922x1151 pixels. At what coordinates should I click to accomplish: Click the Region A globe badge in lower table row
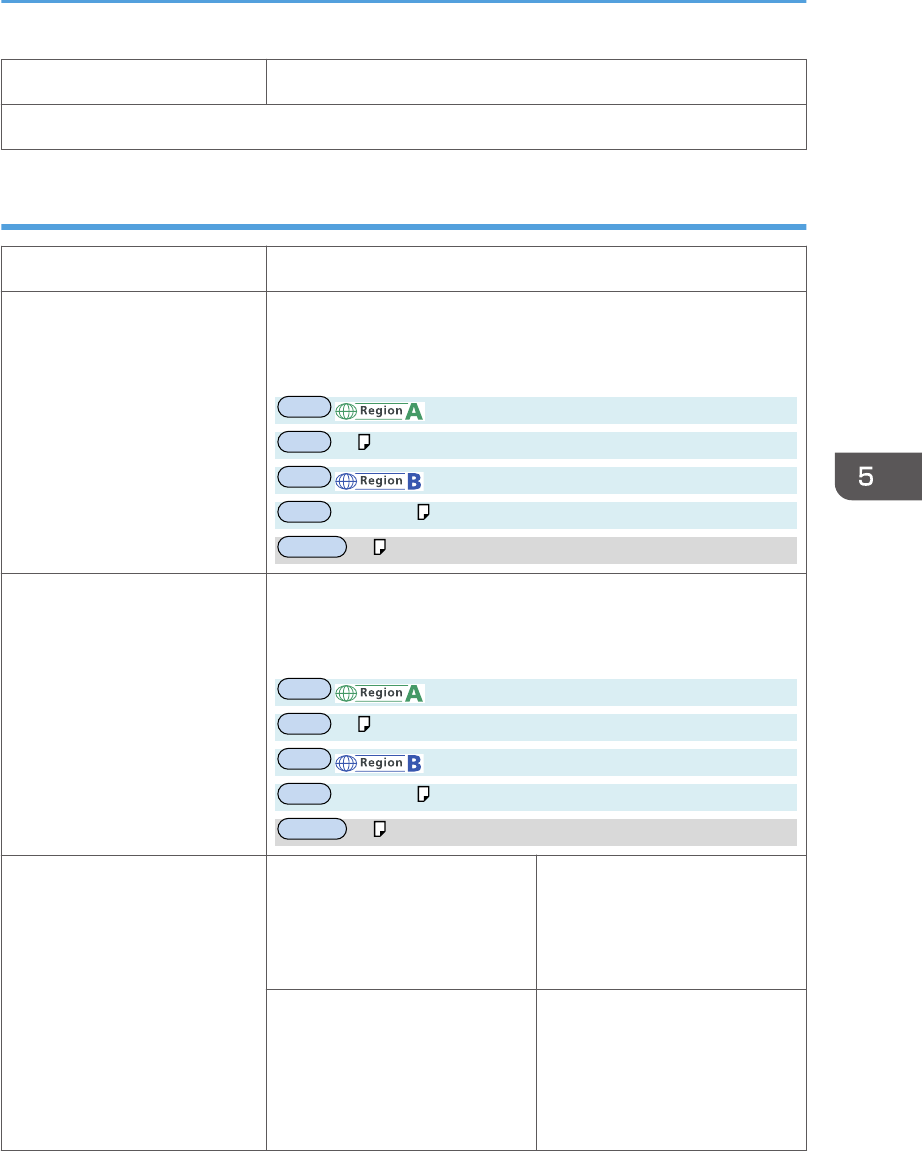coord(380,693)
